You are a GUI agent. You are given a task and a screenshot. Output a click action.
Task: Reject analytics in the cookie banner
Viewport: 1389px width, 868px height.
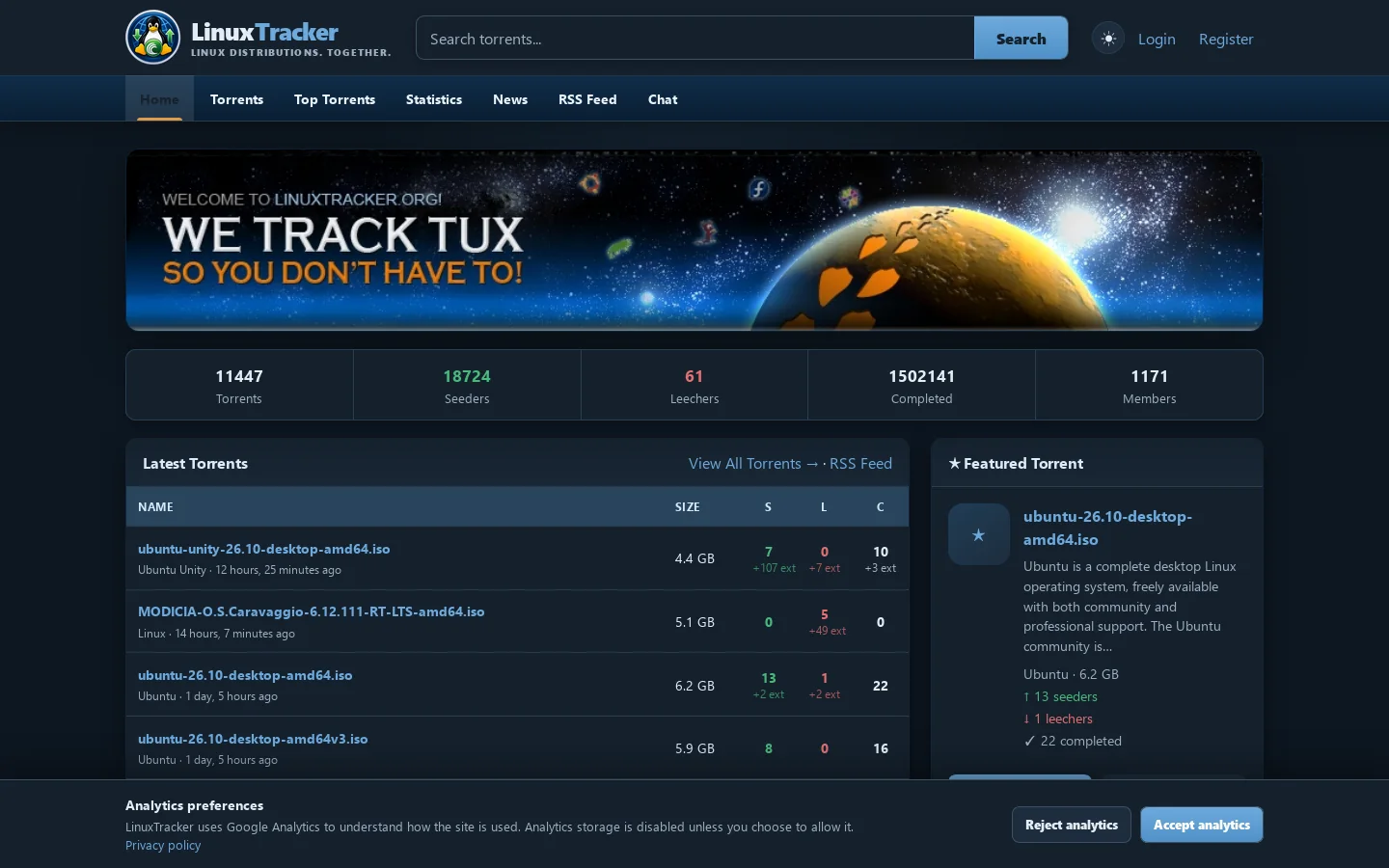point(1072,825)
